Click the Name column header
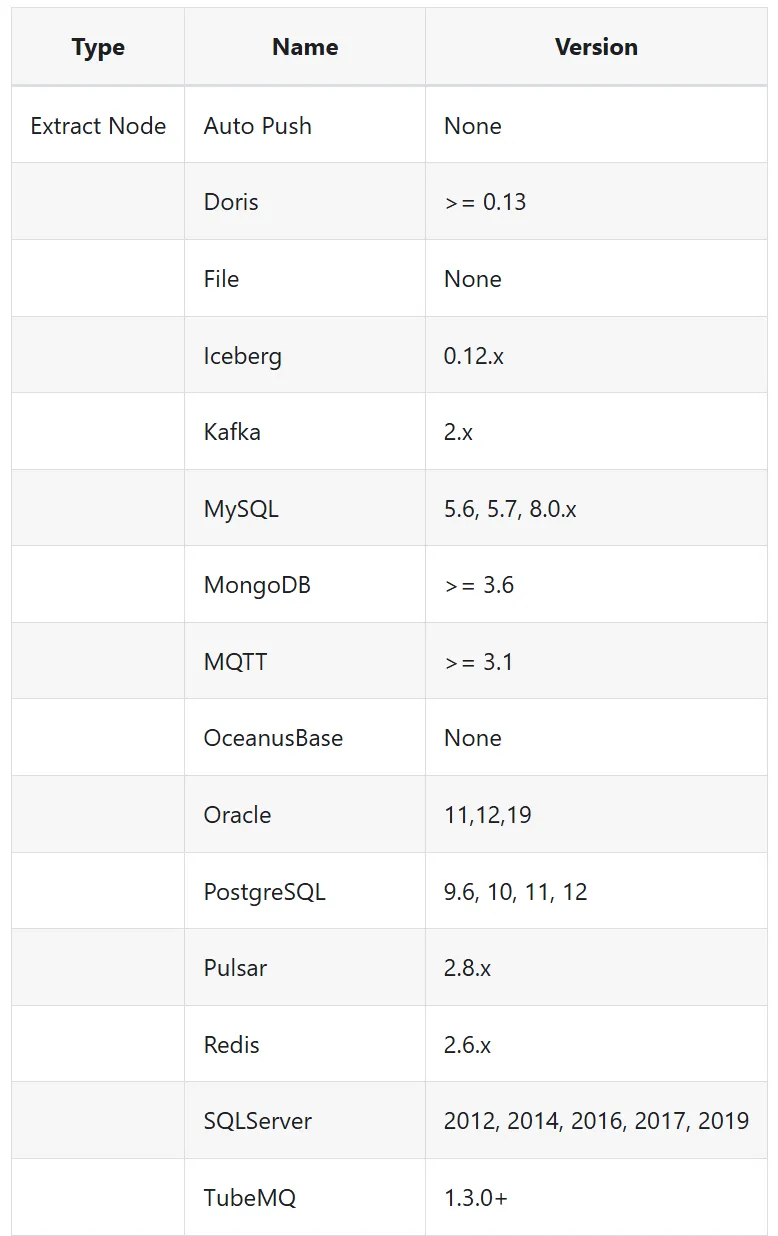Screen dimensions: 778x1236 [x=305, y=47]
